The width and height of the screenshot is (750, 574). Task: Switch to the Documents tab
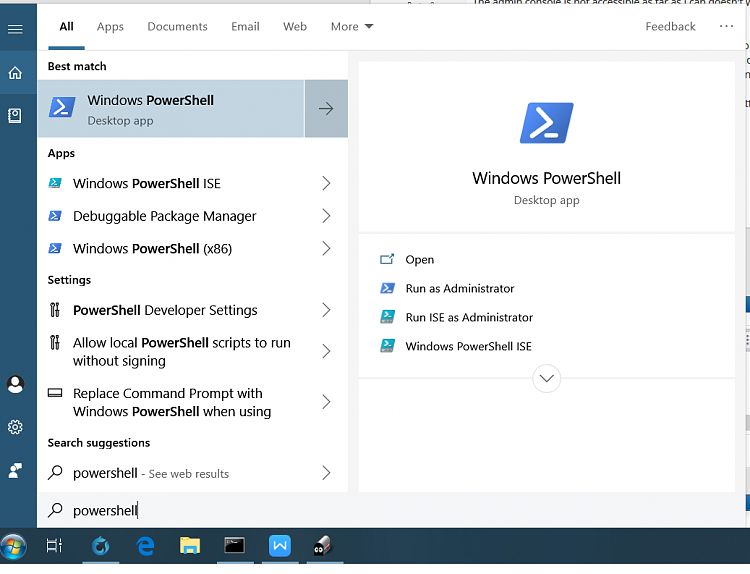[x=177, y=26]
